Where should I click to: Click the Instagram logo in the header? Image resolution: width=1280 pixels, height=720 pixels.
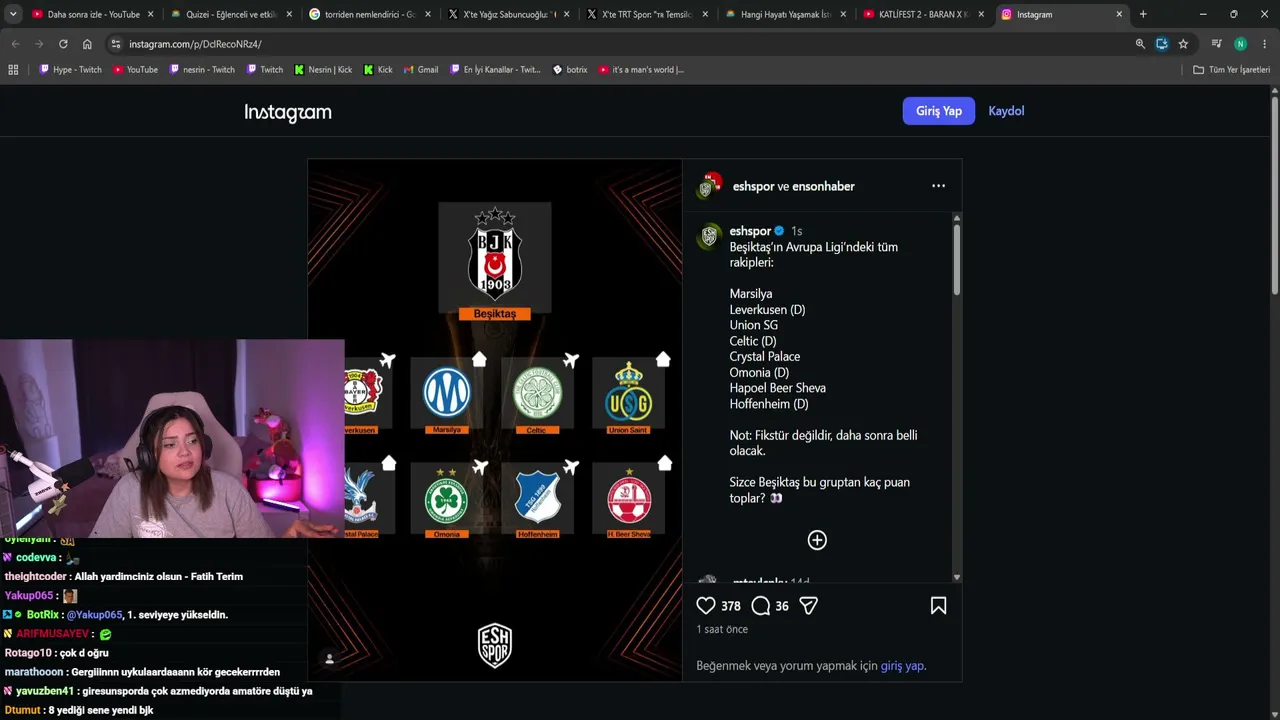pyautogui.click(x=288, y=112)
